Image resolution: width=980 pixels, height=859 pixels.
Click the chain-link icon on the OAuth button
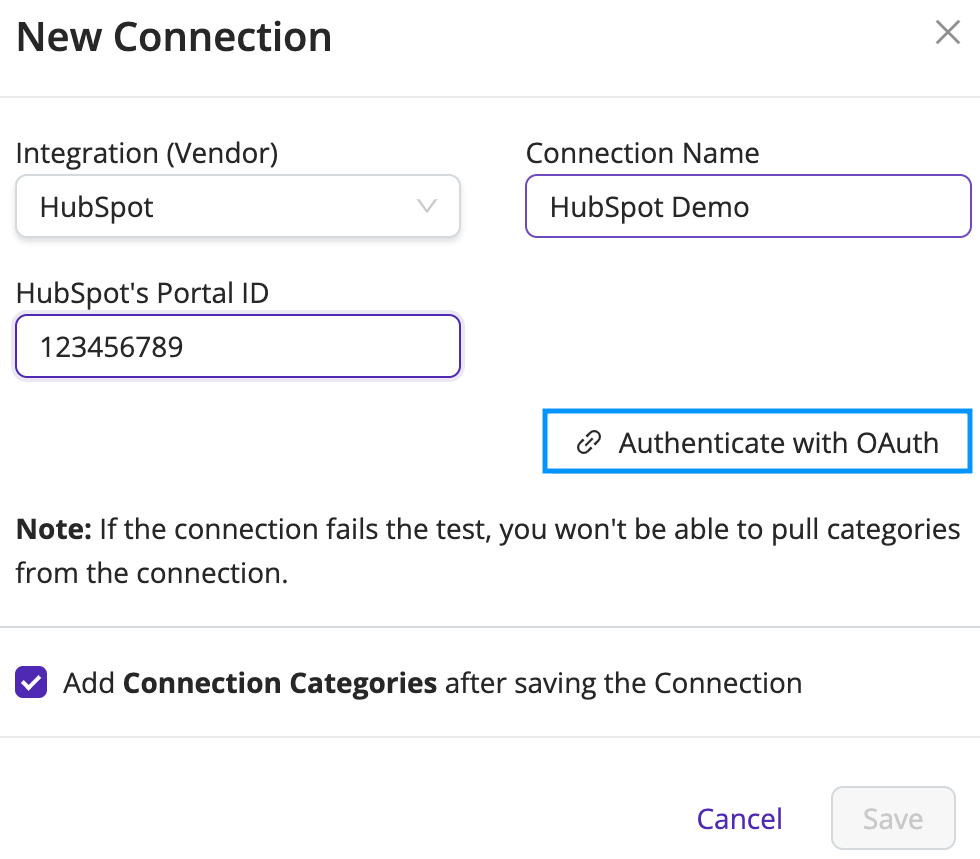(589, 442)
